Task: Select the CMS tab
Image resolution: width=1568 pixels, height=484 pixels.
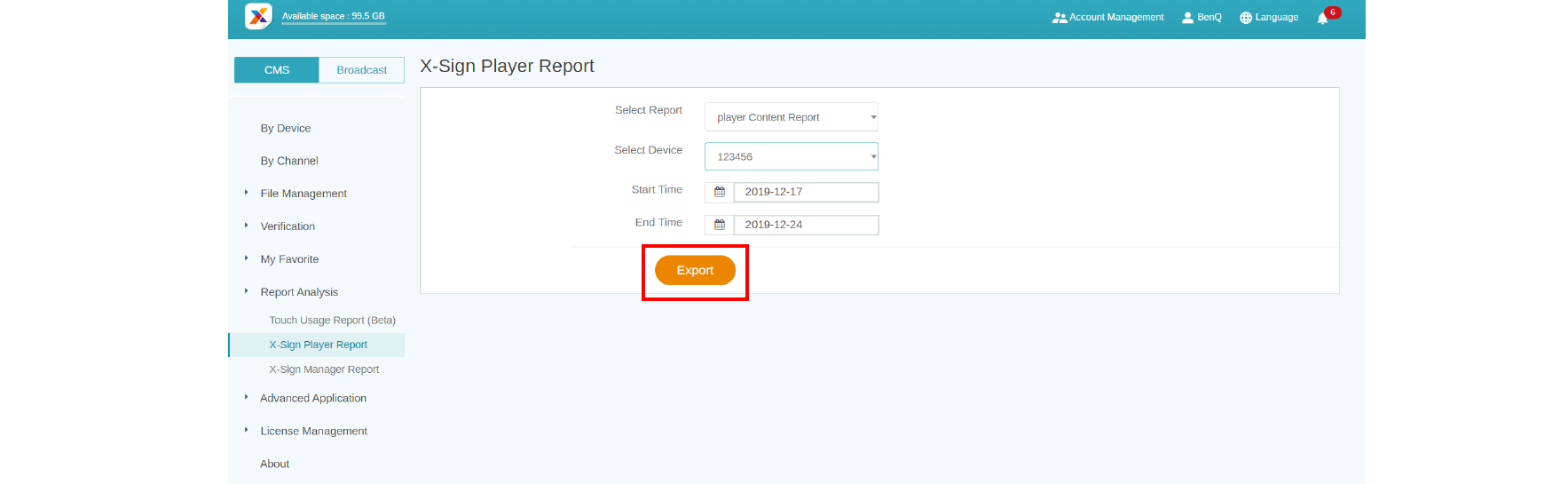Action: click(x=277, y=70)
